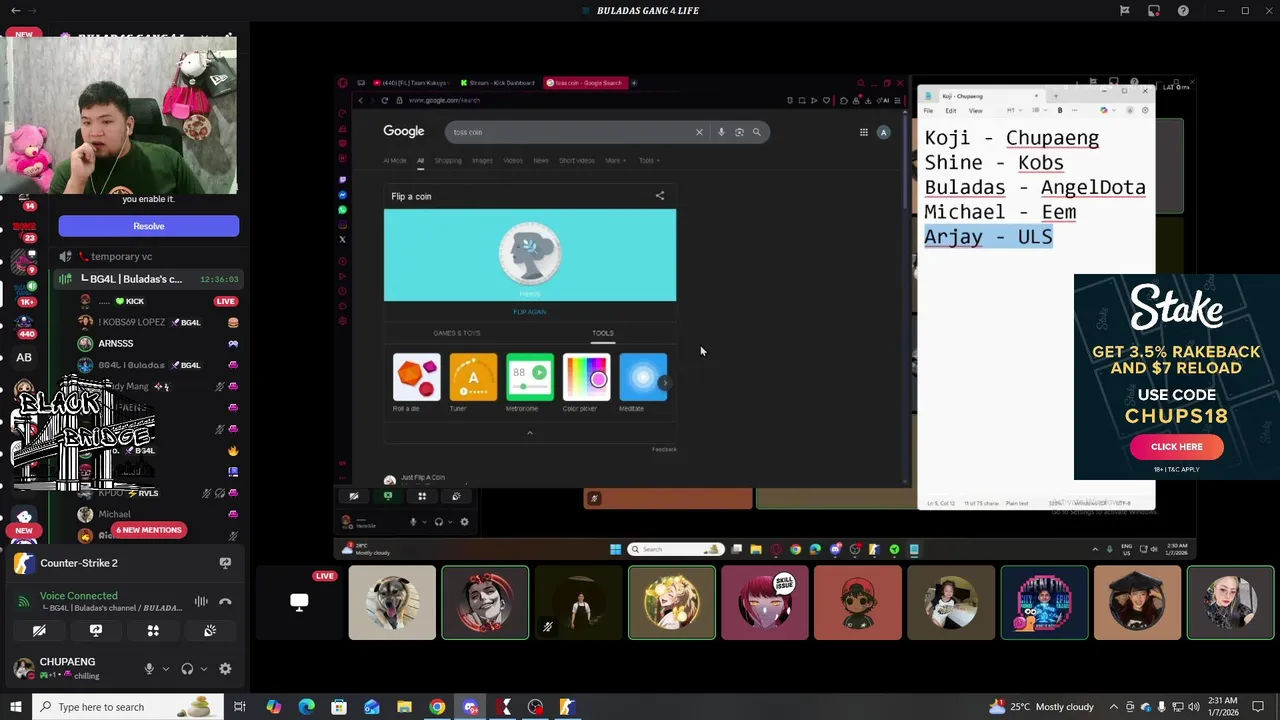Click the LIVE screen-share tile
Screen dimensions: 1280x720
tap(298, 603)
